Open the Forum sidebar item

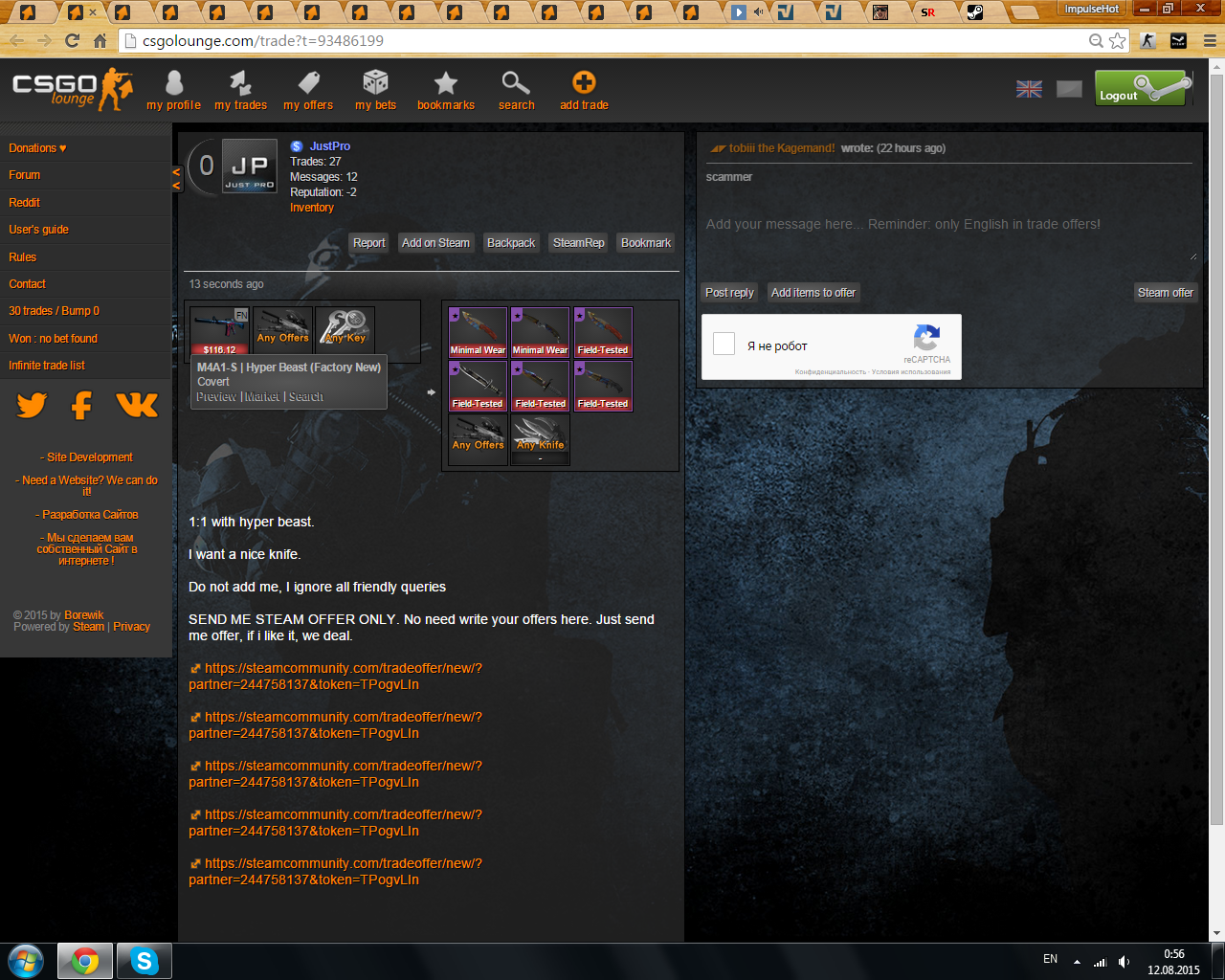click(25, 175)
